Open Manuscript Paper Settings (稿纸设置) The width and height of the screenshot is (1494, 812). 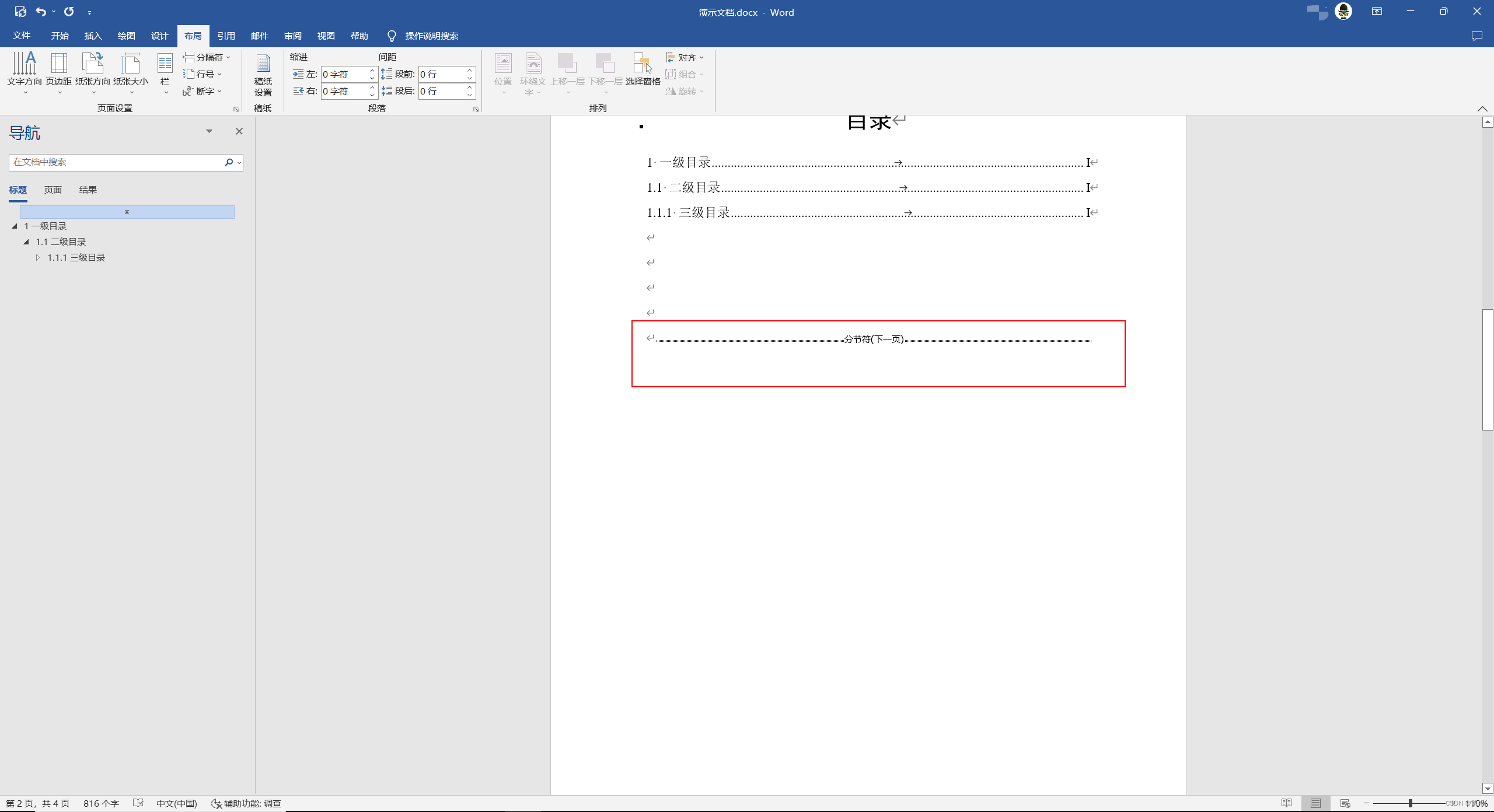pos(263,75)
